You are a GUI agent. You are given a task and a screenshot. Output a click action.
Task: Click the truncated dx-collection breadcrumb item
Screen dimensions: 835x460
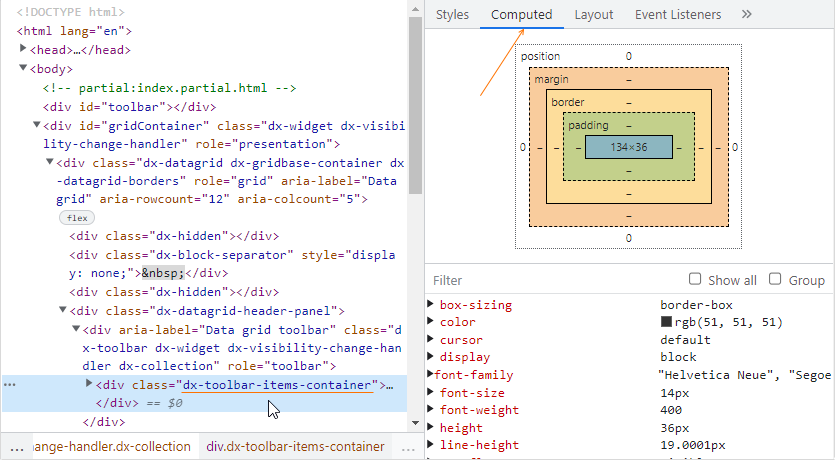point(110,446)
